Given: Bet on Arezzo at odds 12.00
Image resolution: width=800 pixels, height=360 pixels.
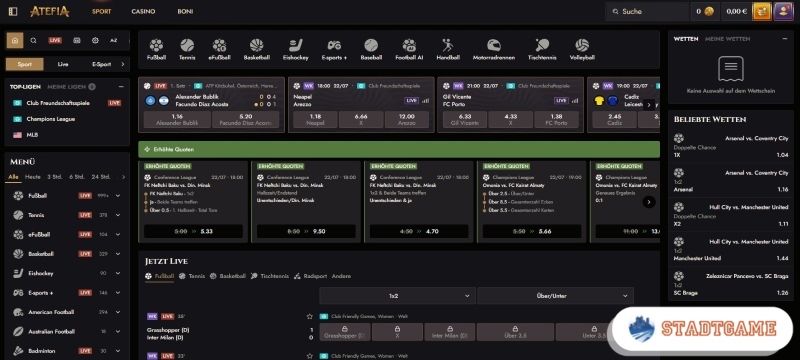Looking at the screenshot, I should (x=407, y=119).
